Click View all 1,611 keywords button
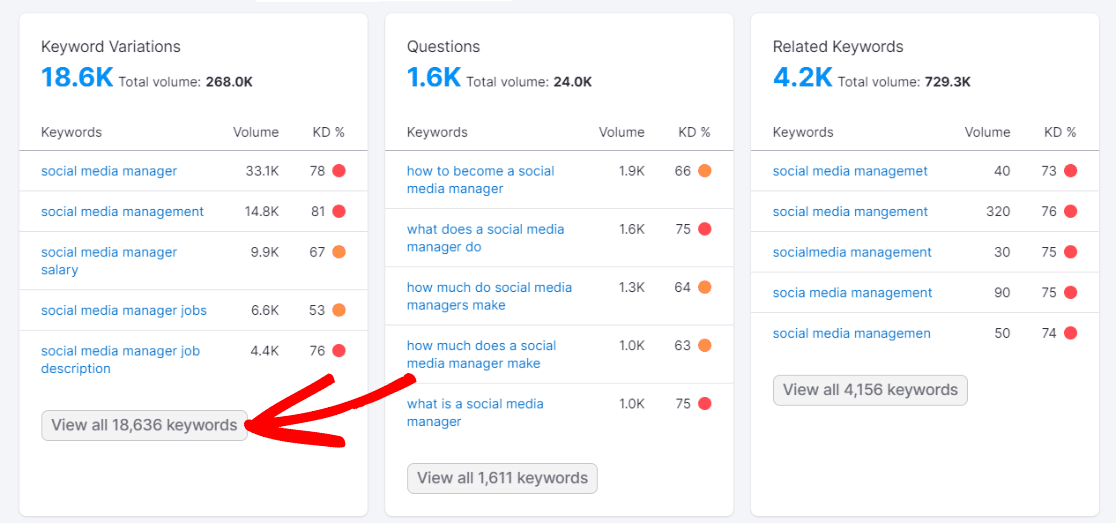Image resolution: width=1116 pixels, height=523 pixels. pyautogui.click(x=502, y=478)
